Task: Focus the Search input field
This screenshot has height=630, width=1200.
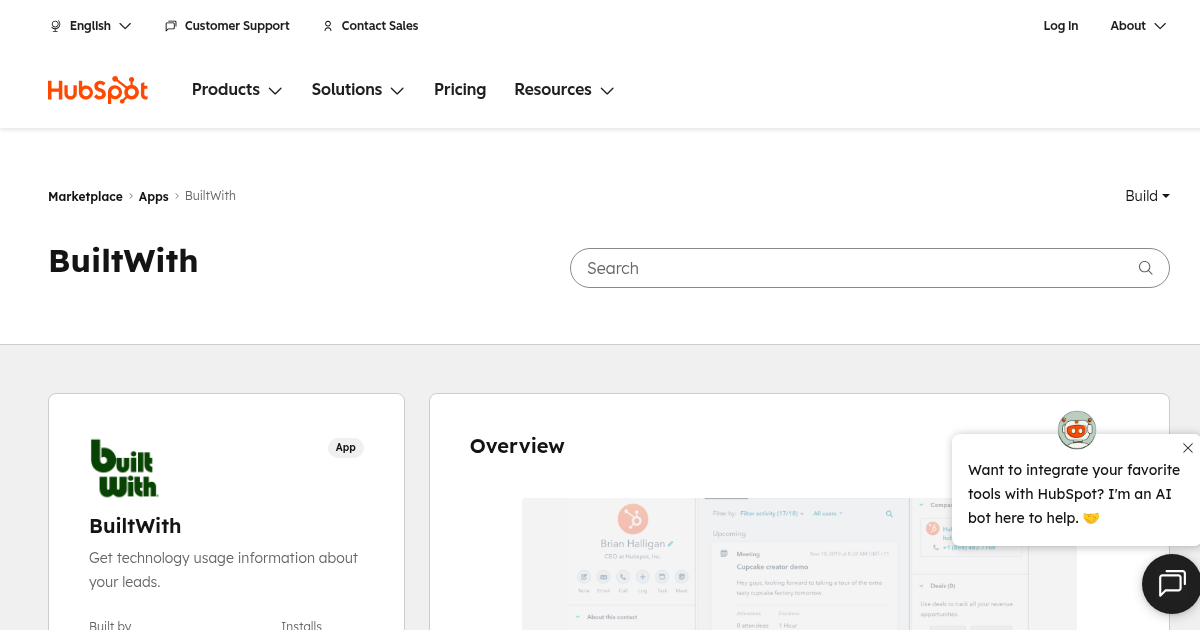Action: tap(869, 268)
